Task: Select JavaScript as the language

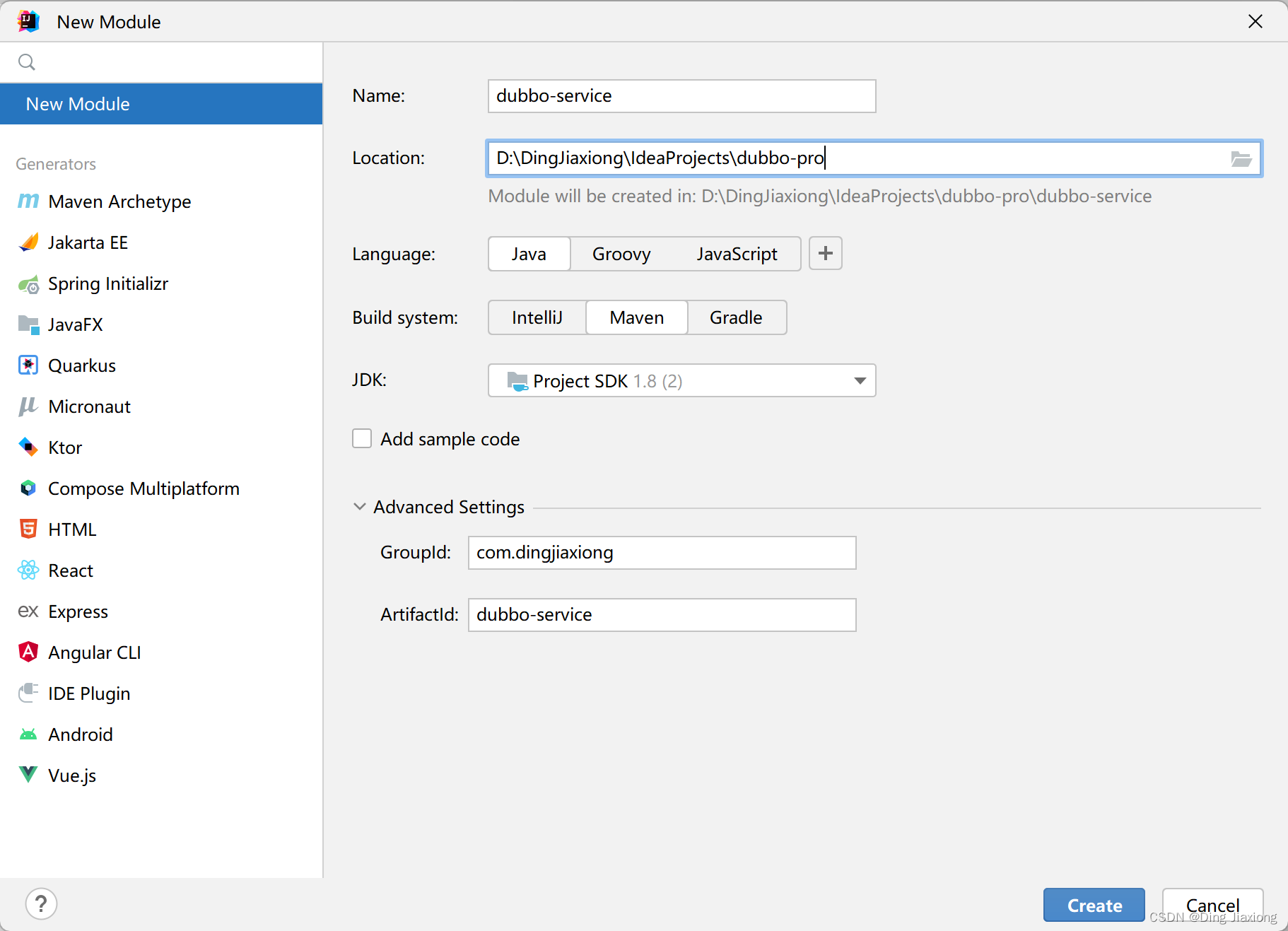Action: pyautogui.click(x=737, y=254)
